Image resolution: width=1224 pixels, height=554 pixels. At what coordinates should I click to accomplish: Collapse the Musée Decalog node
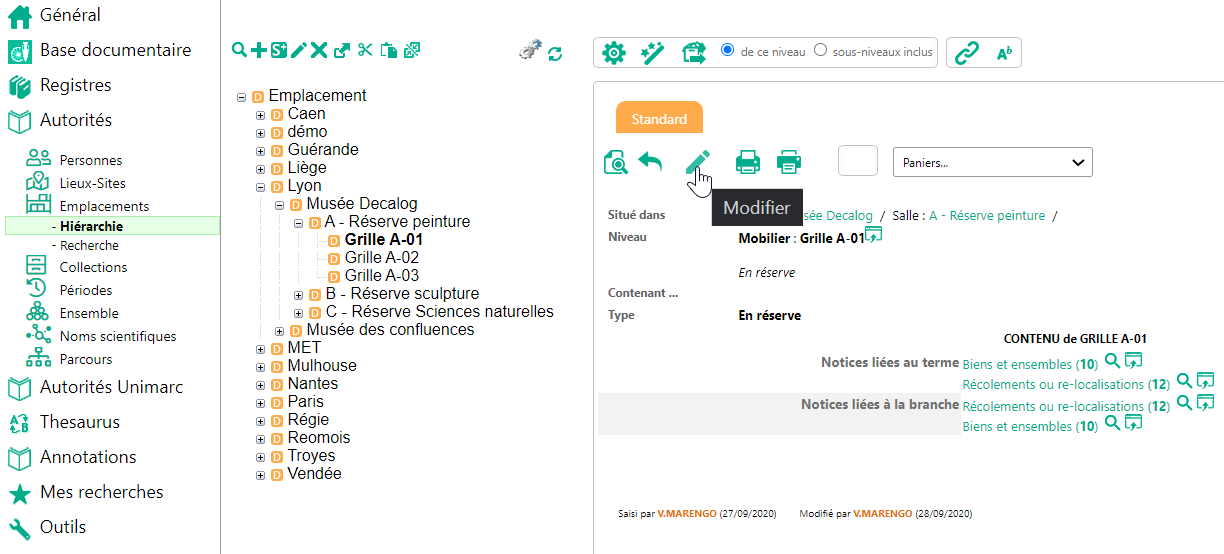click(280, 205)
